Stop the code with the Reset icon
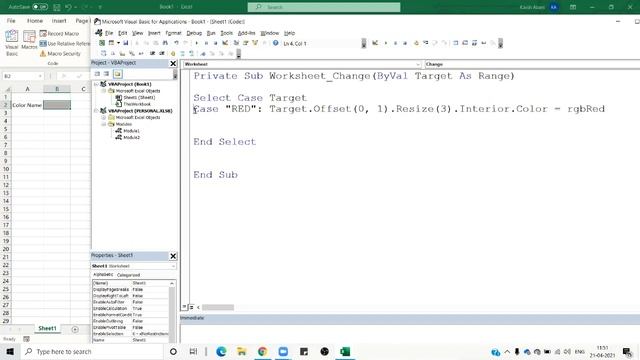Screen dimensions: 640x360 point(216,43)
